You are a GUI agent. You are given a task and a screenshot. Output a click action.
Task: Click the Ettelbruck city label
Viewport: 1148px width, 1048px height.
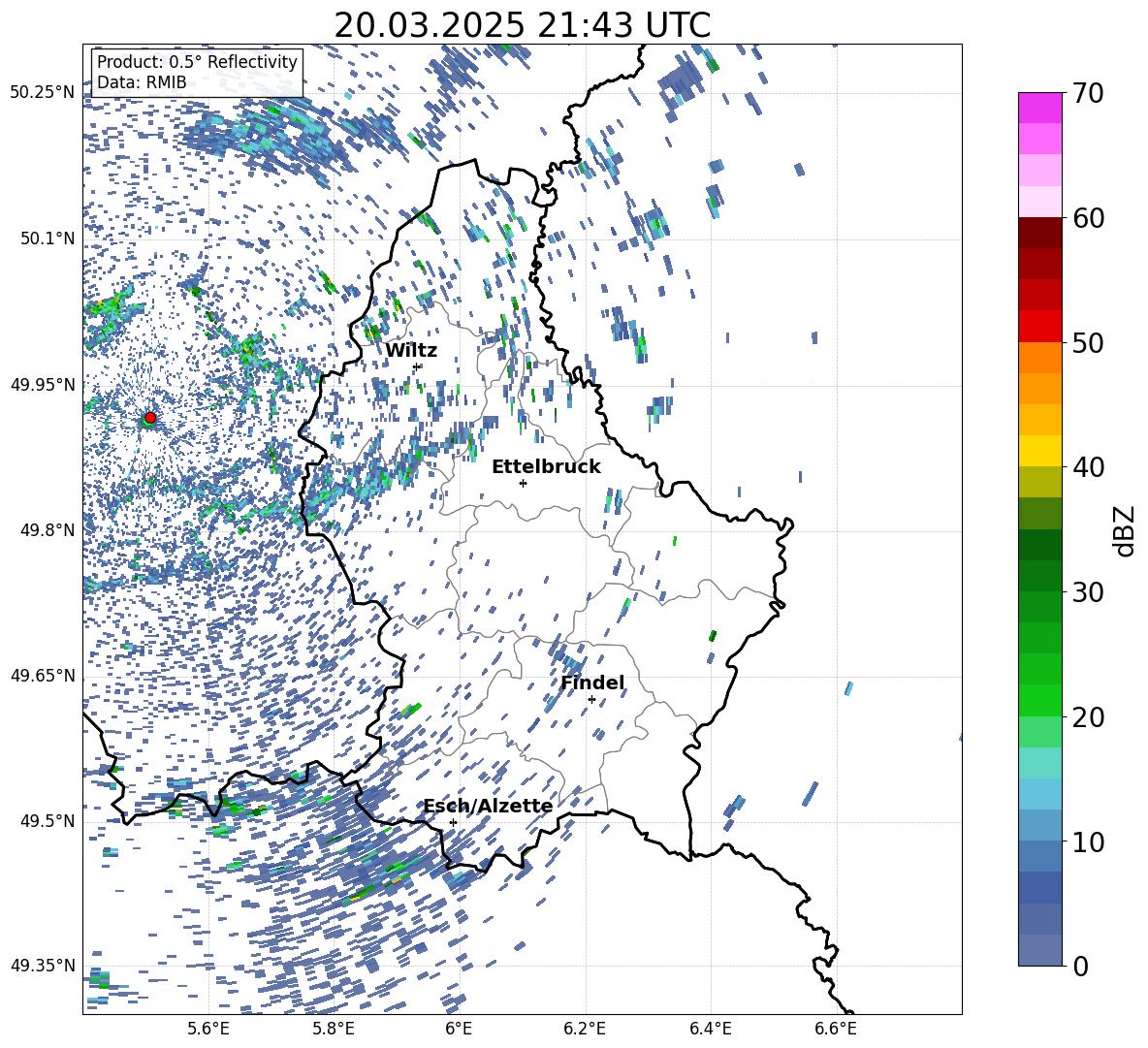[546, 466]
